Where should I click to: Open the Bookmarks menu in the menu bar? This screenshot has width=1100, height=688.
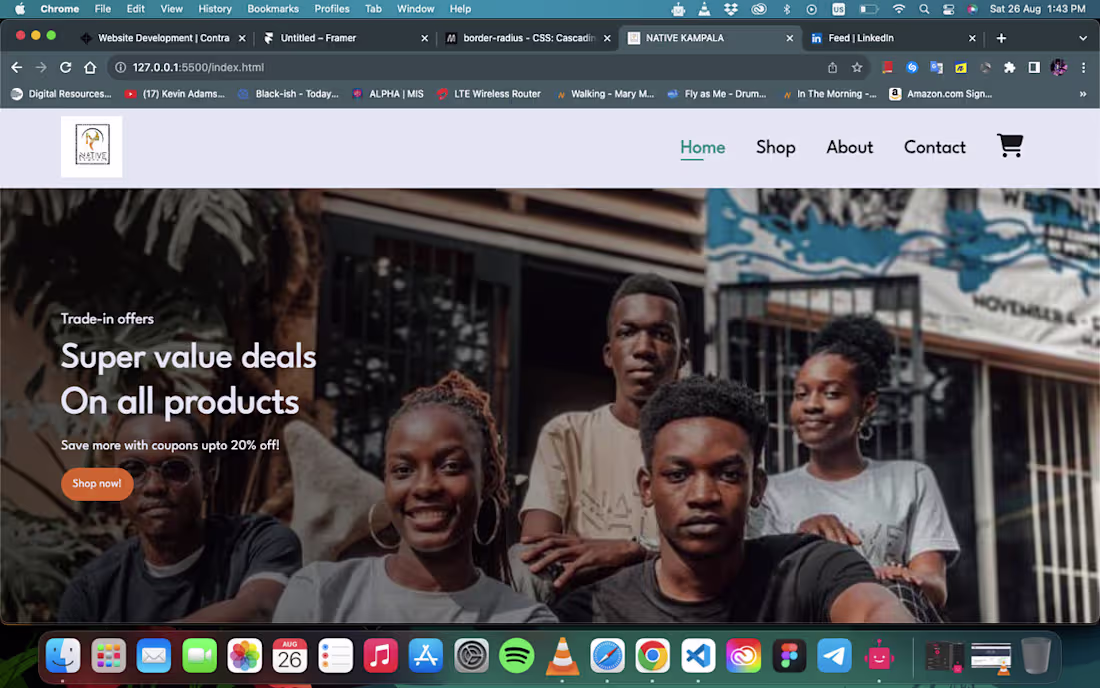pyautogui.click(x=273, y=8)
